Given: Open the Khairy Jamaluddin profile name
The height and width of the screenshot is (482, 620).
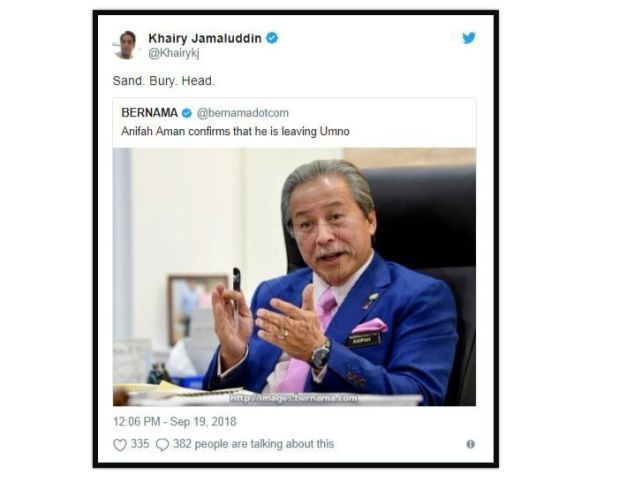Looking at the screenshot, I should point(205,38).
